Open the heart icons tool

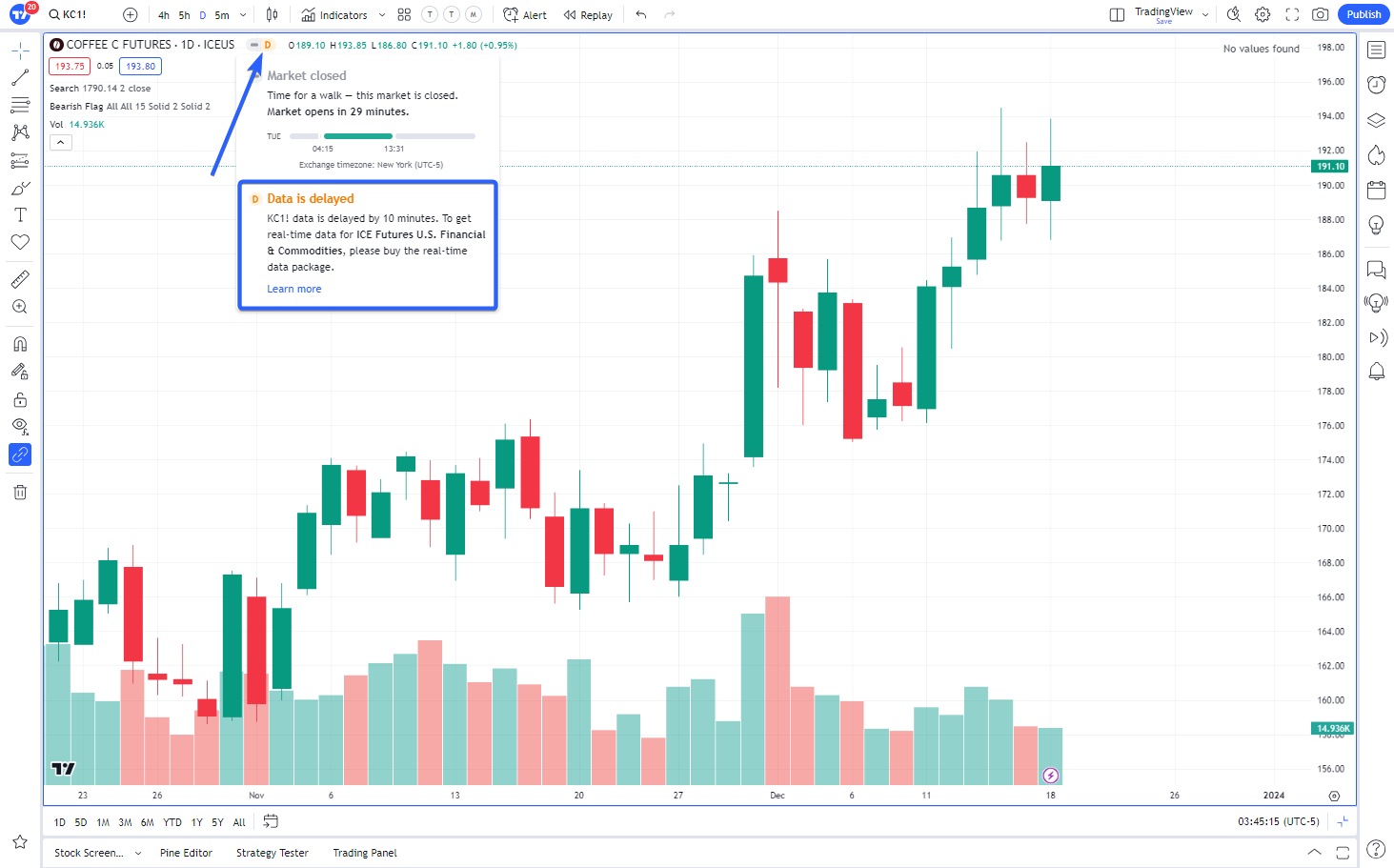(20, 242)
